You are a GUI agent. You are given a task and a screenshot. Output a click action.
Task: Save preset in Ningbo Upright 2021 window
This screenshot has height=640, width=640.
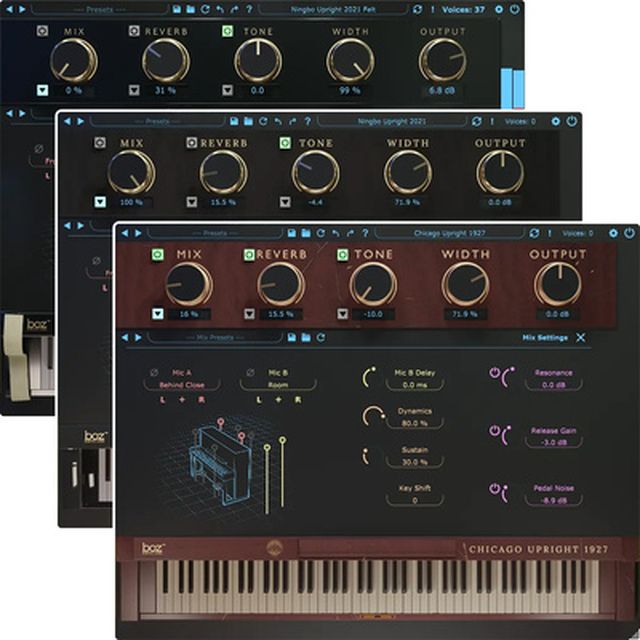click(x=234, y=121)
